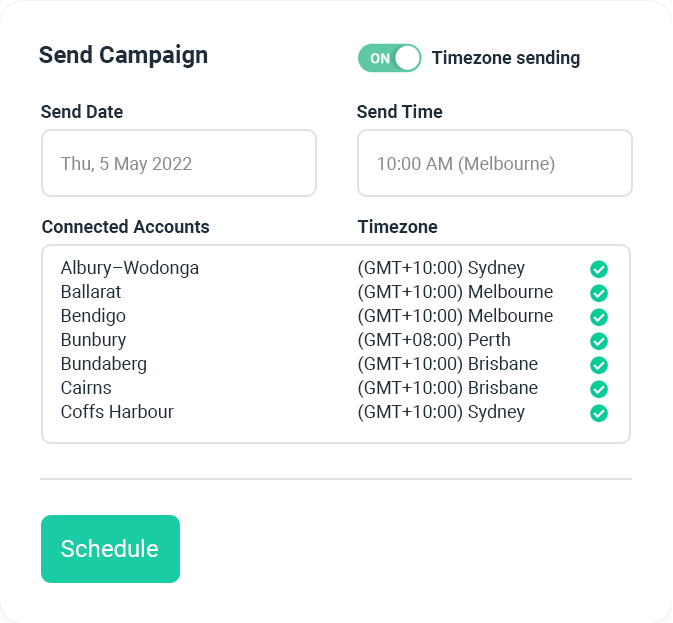Click the green checkmark for Cairns
This screenshot has width=673, height=623.
pos(599,389)
